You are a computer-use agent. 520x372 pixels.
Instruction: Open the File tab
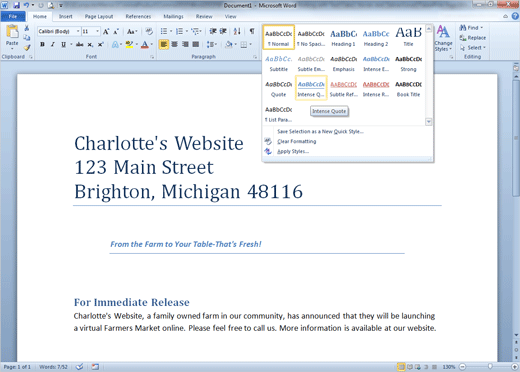(13, 16)
